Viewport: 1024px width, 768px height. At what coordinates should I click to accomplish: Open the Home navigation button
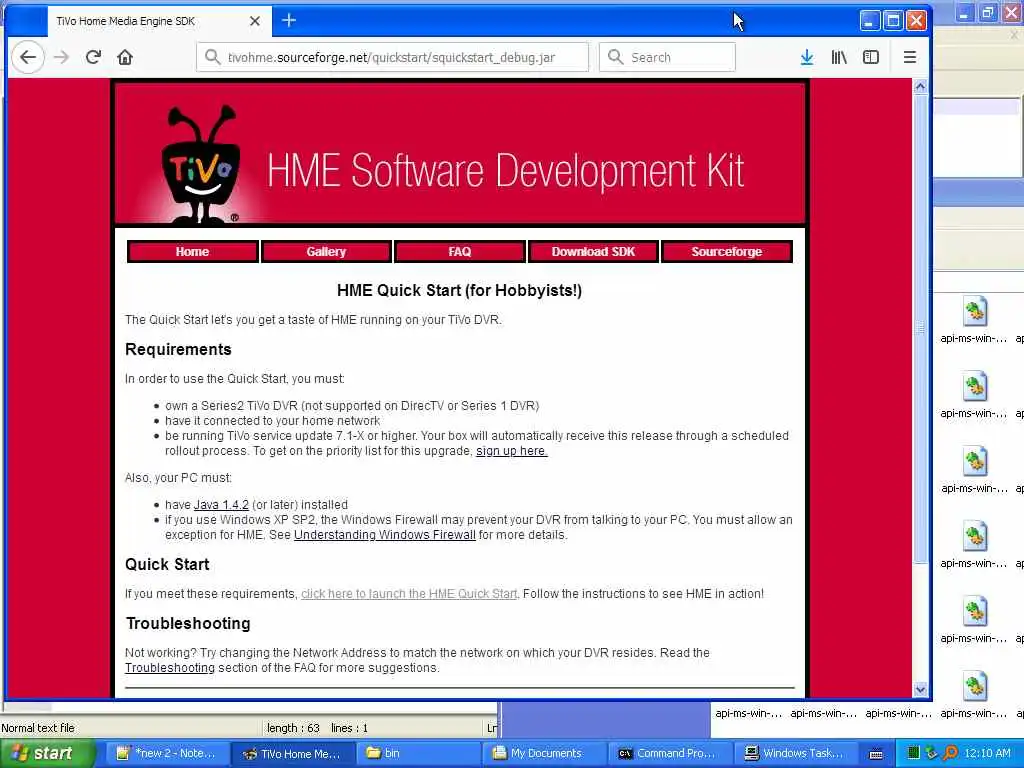coord(193,251)
